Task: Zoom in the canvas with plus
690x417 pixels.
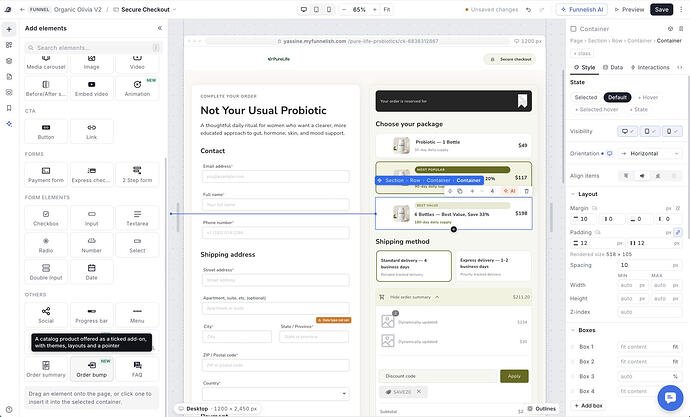Action: (374, 9)
